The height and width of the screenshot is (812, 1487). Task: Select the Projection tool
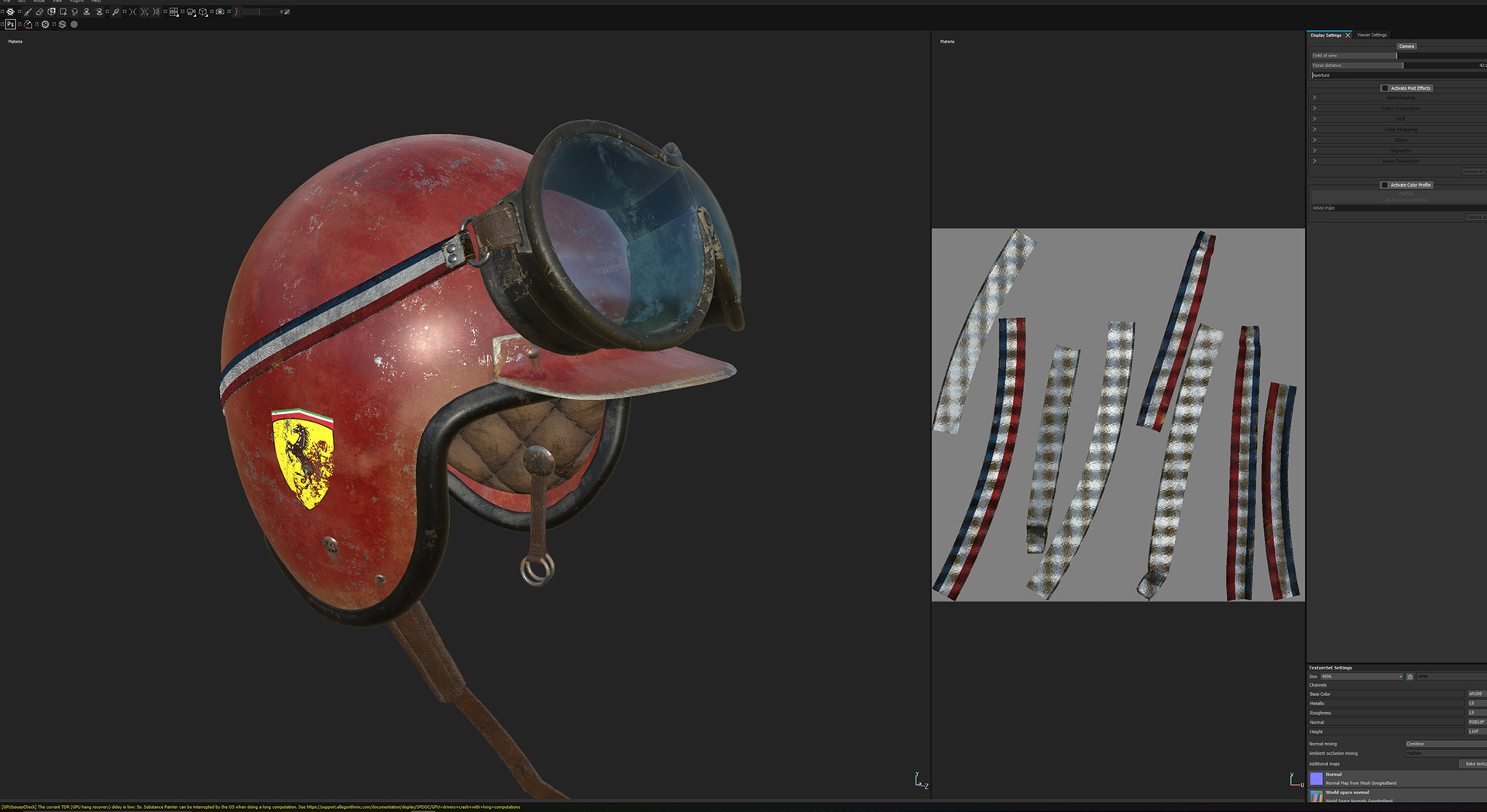click(x=51, y=12)
